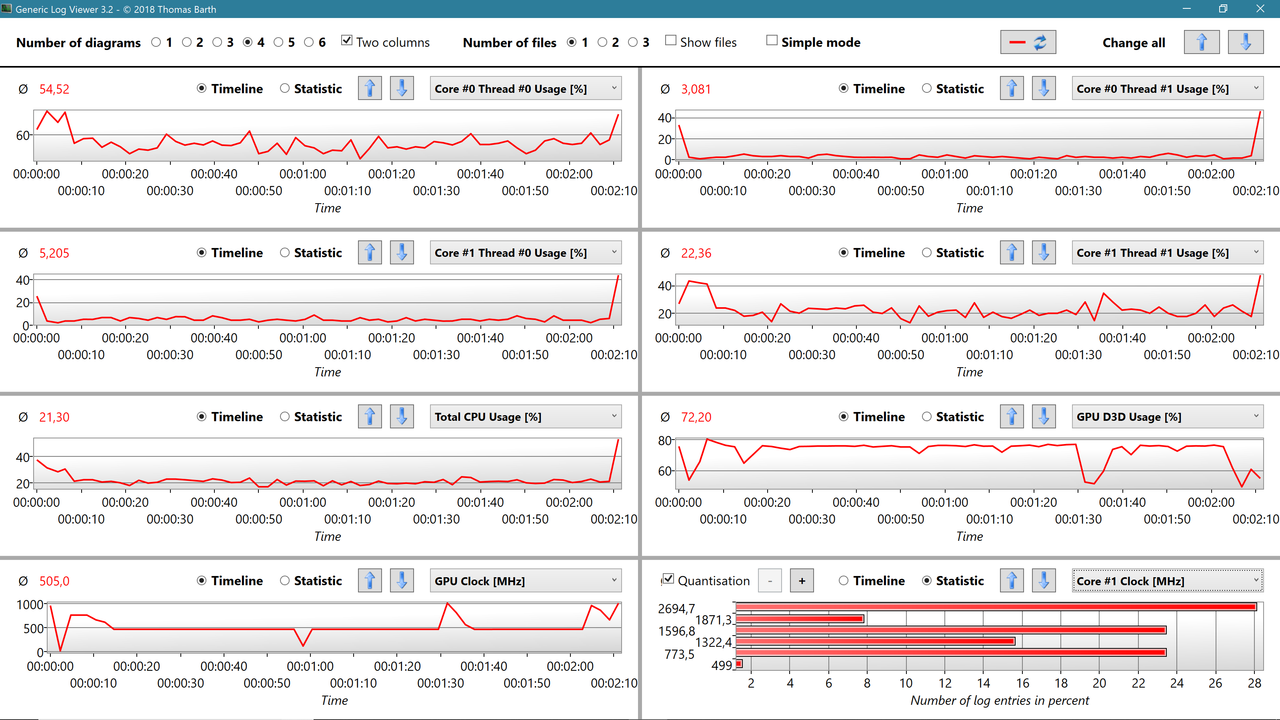Click up arrow for Core #1 Thread #1 diagram
1280x720 pixels.
[1012, 252]
